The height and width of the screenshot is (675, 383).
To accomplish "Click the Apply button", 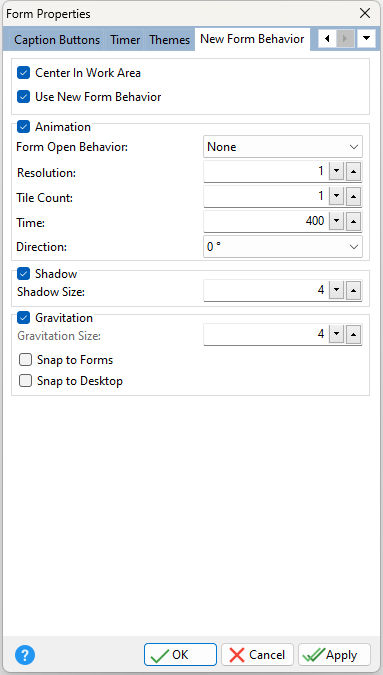I will 334,655.
